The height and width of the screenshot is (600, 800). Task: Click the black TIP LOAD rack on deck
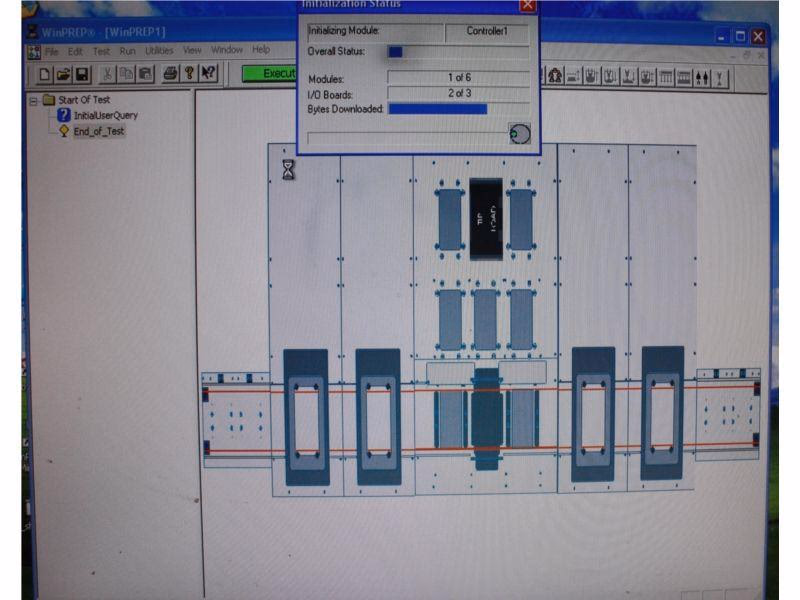tap(486, 219)
